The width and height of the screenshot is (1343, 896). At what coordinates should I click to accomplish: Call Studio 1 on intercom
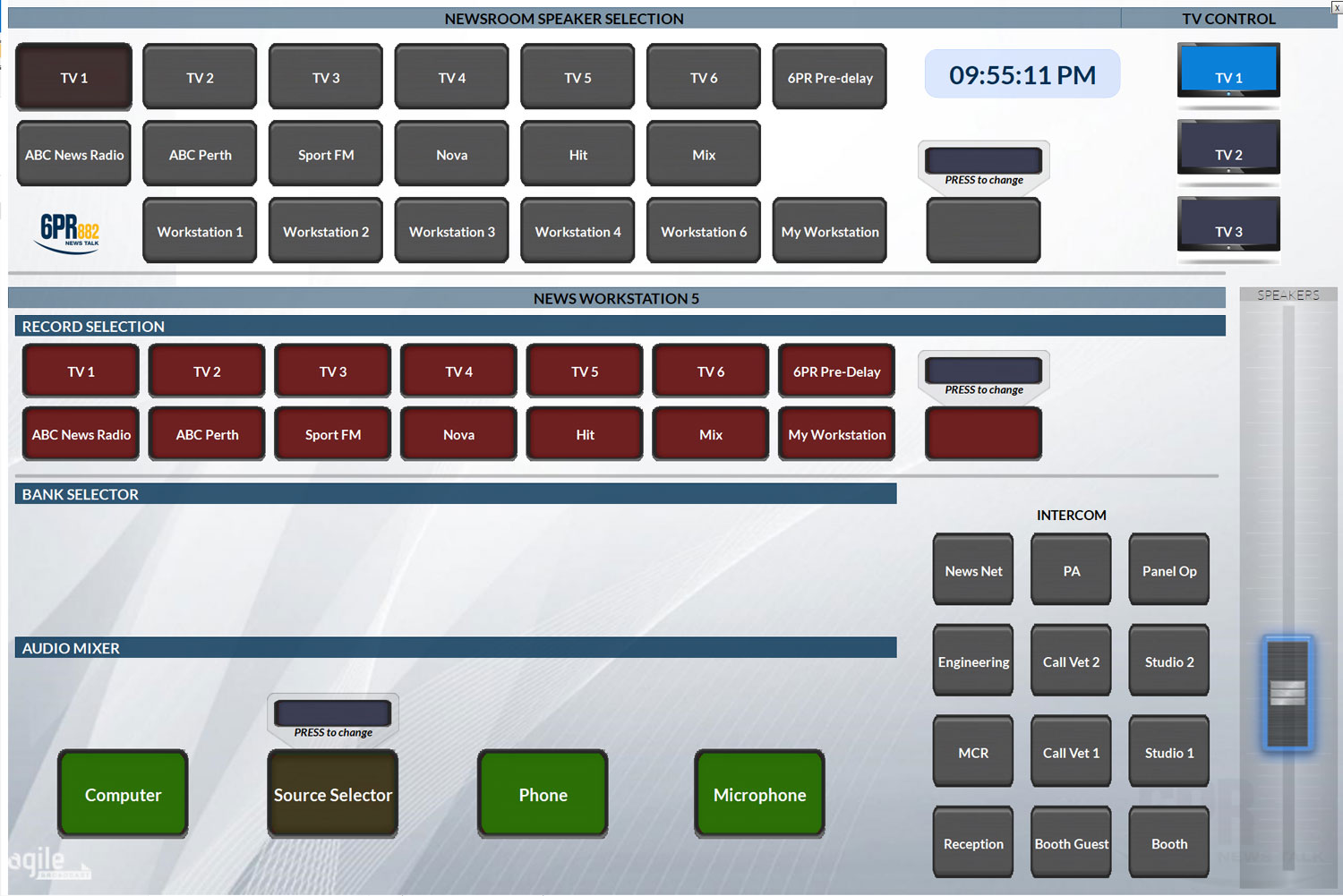(1169, 753)
